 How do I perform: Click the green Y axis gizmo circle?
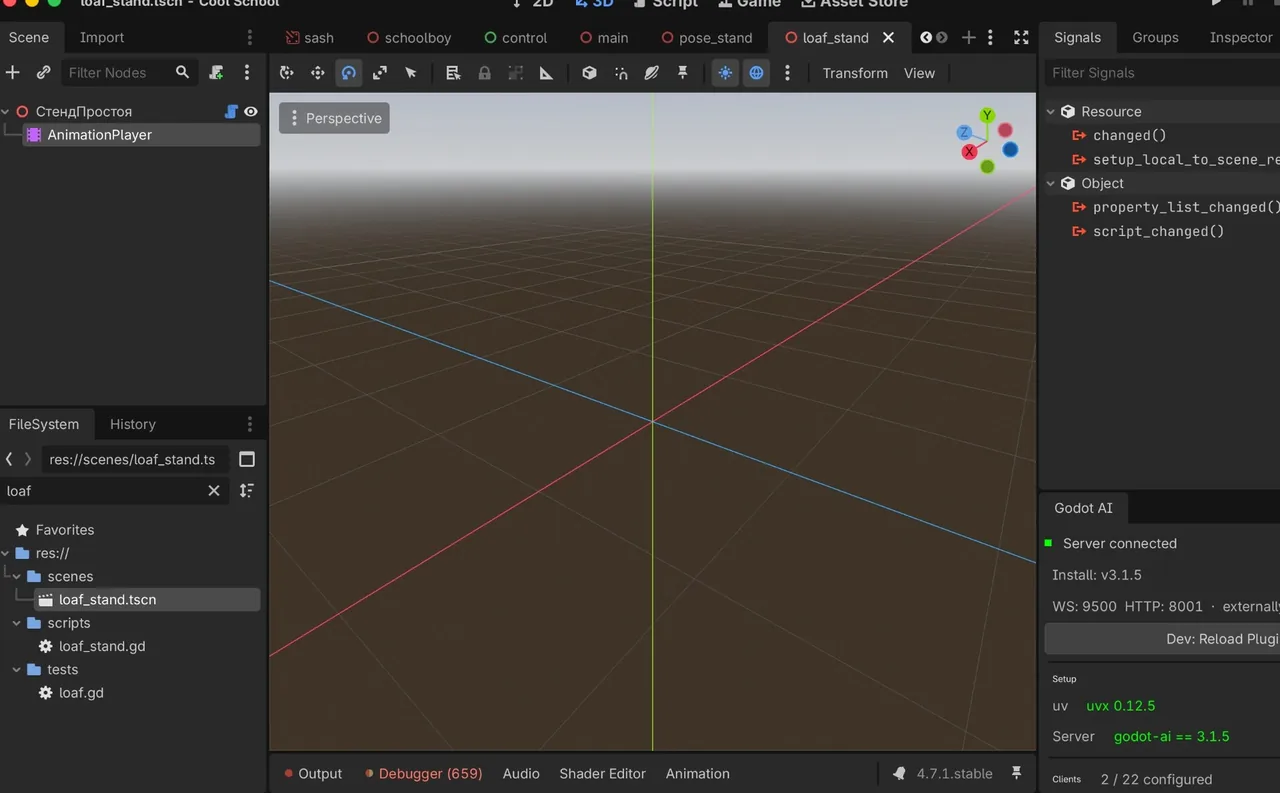[987, 116]
